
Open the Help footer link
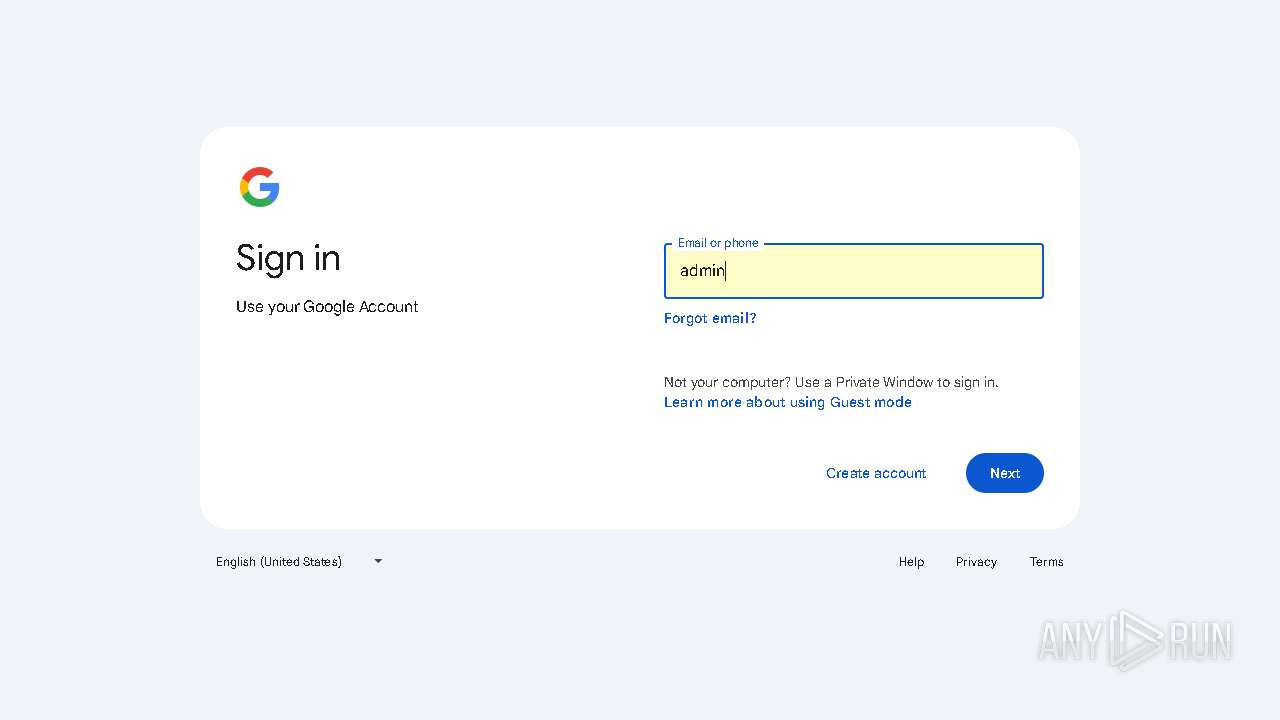click(x=911, y=562)
